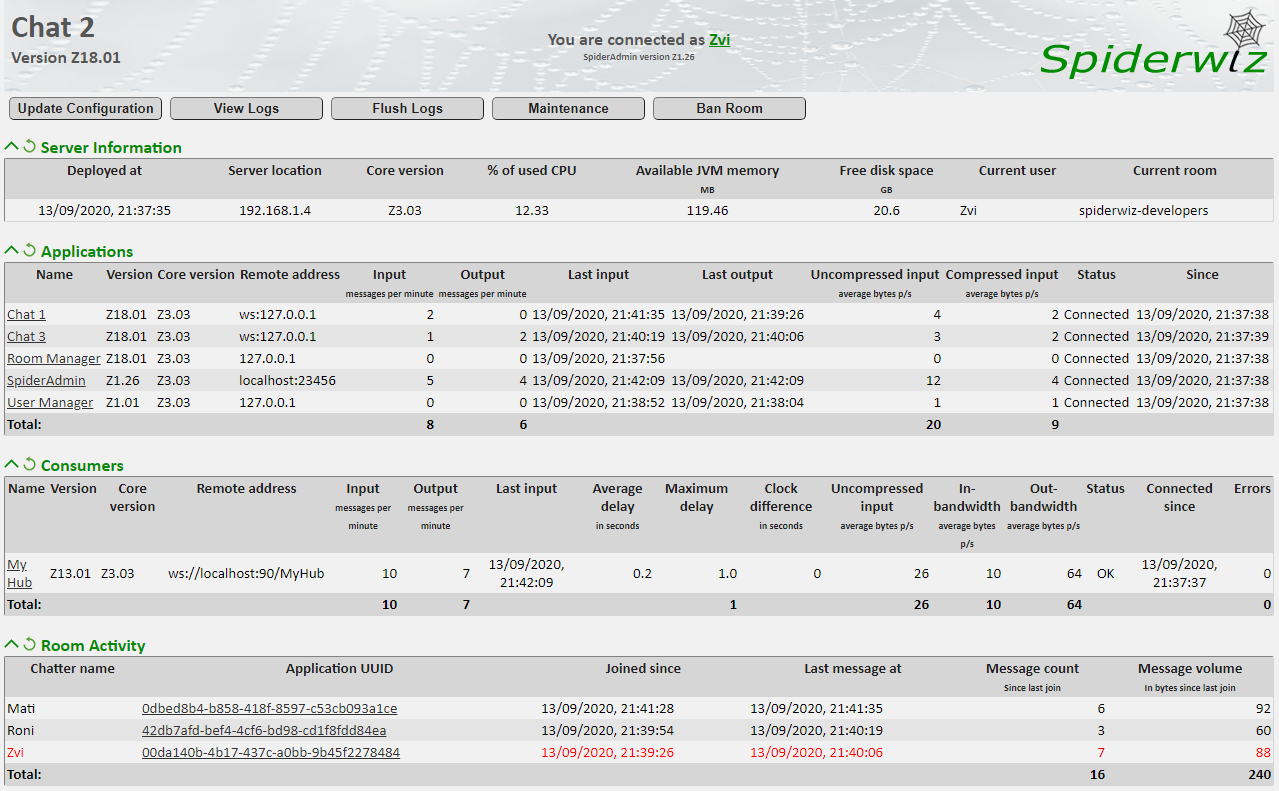This screenshot has width=1279, height=791.
Task: Click Flush Logs
Action: tap(407, 108)
